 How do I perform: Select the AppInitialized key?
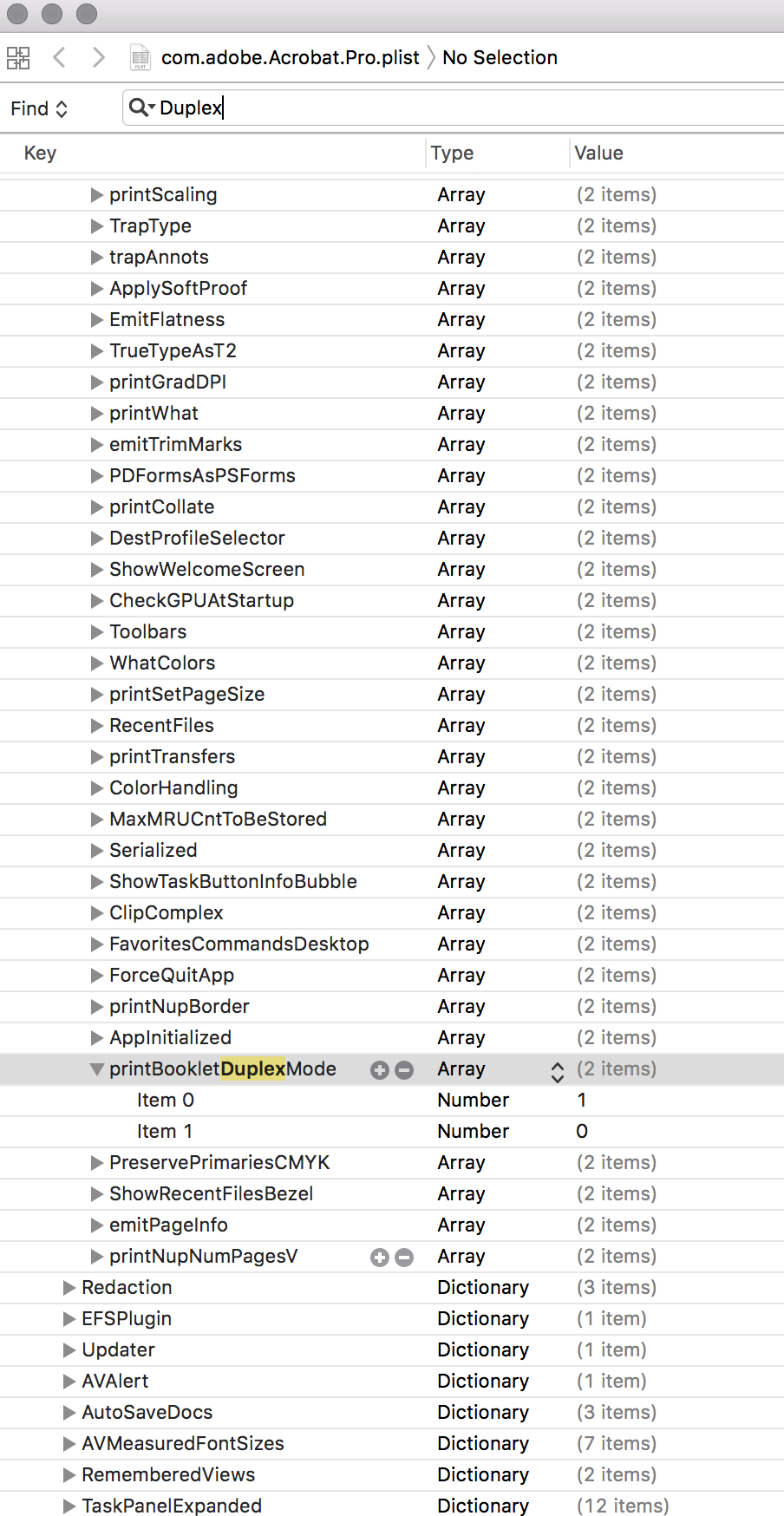click(x=170, y=1037)
